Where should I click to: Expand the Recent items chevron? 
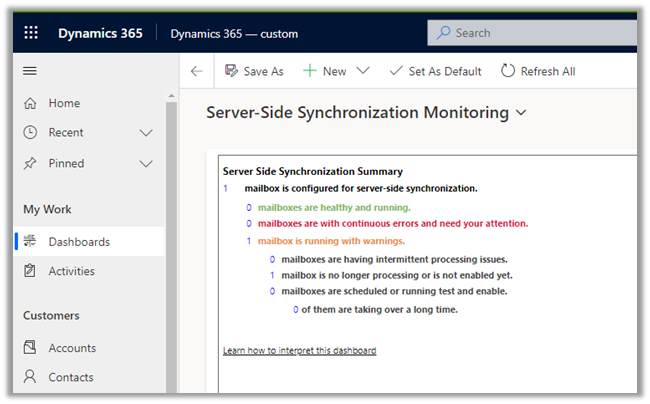click(x=146, y=133)
